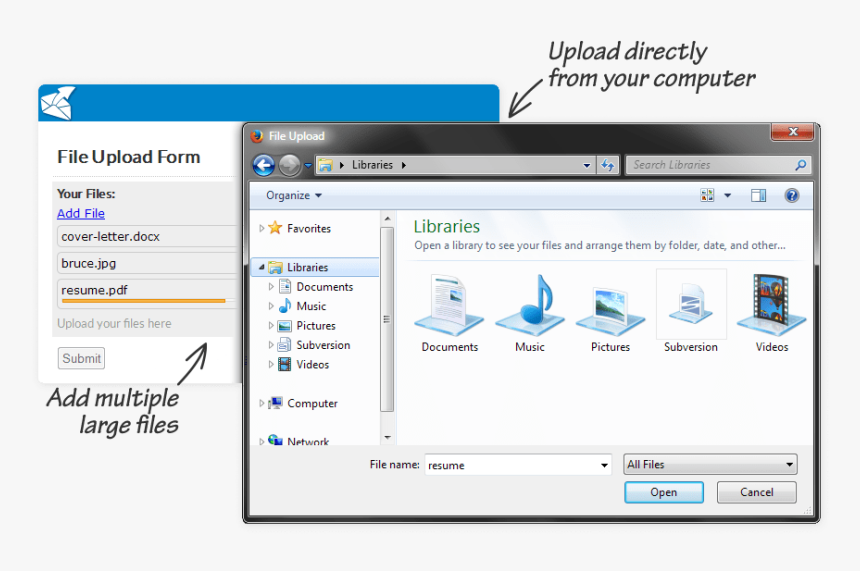Click the cover-letter.docx file entry
Viewport: 860px width, 571px height.
(x=147, y=236)
